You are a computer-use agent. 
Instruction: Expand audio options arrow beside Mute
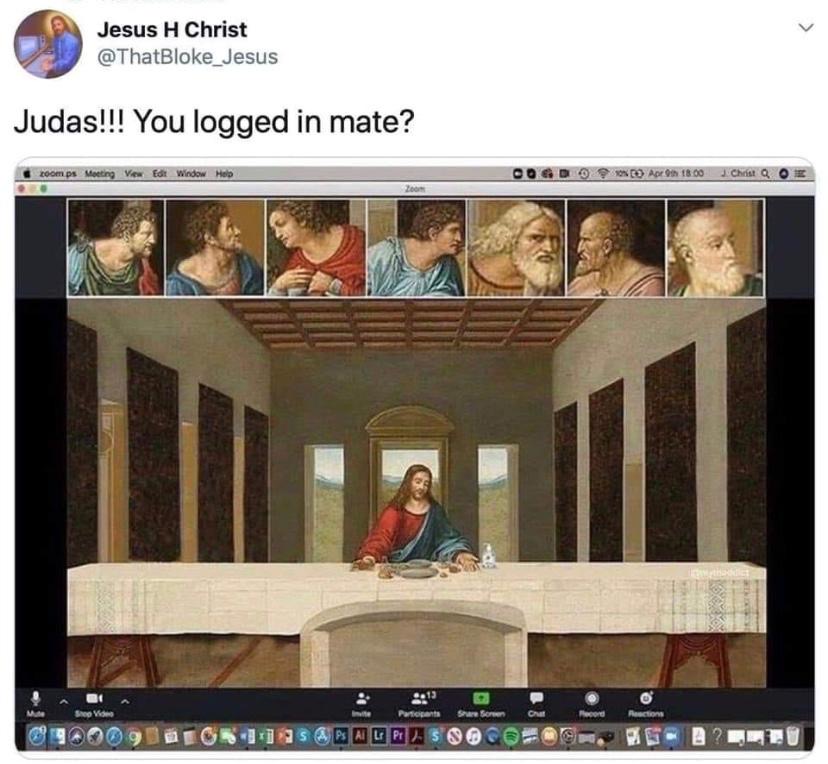coord(63,702)
